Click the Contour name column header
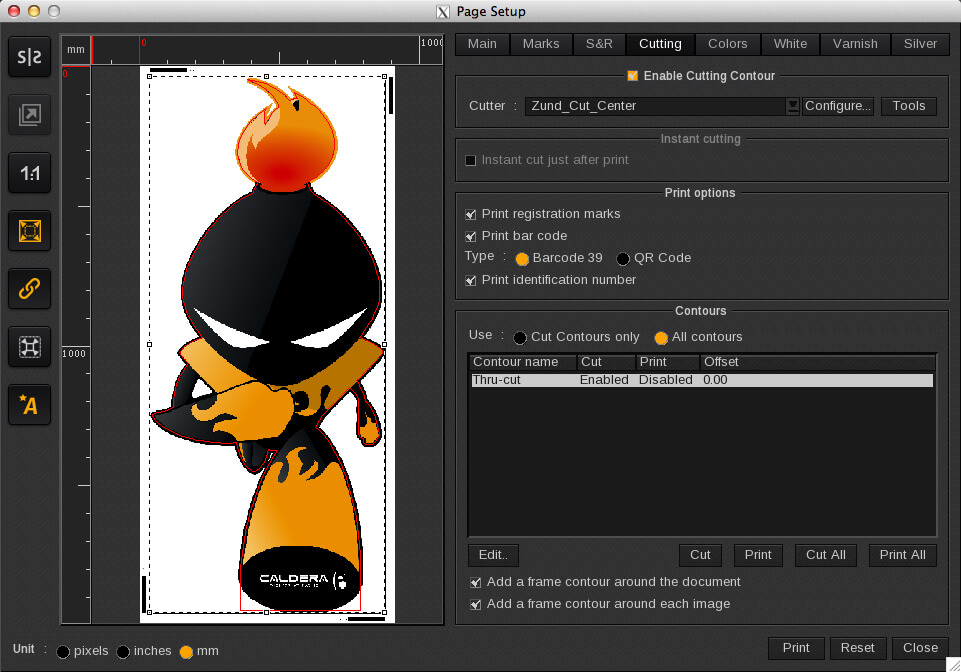Screen dimensions: 961x672 pos(523,362)
